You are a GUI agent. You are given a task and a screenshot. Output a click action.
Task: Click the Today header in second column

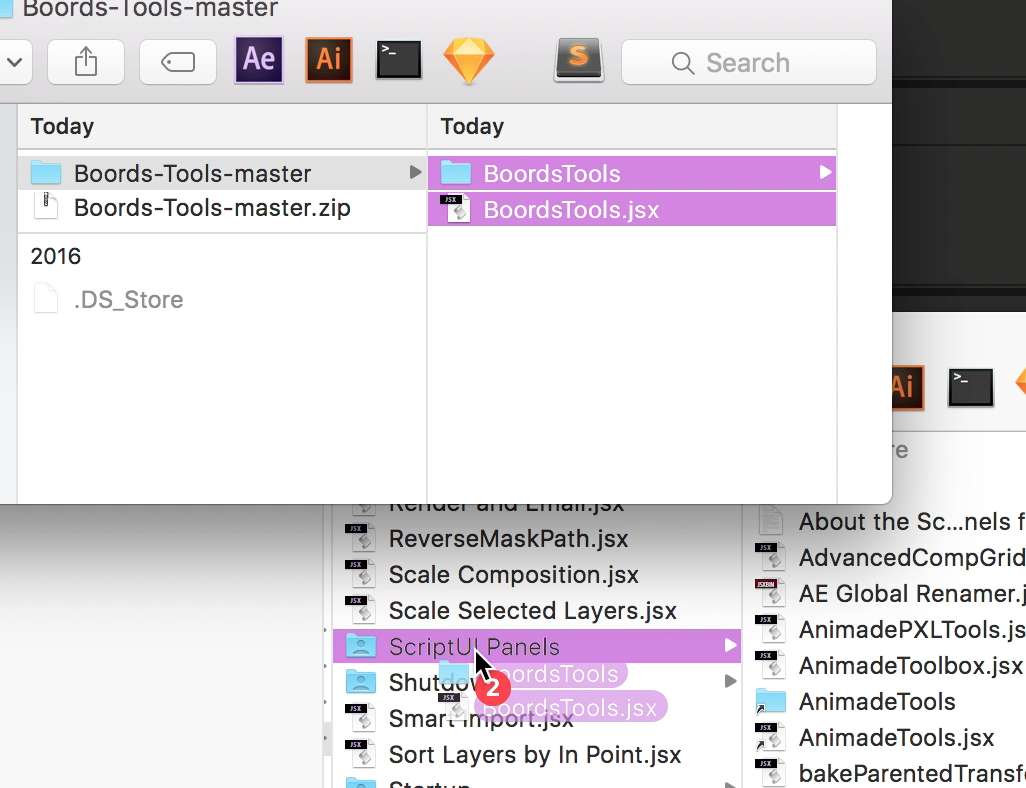(x=472, y=126)
